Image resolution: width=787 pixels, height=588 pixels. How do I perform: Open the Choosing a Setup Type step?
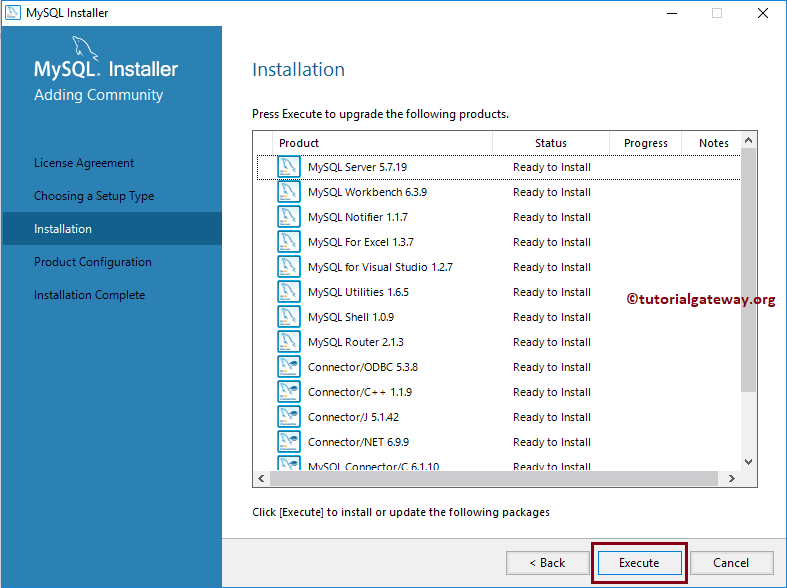[94, 196]
